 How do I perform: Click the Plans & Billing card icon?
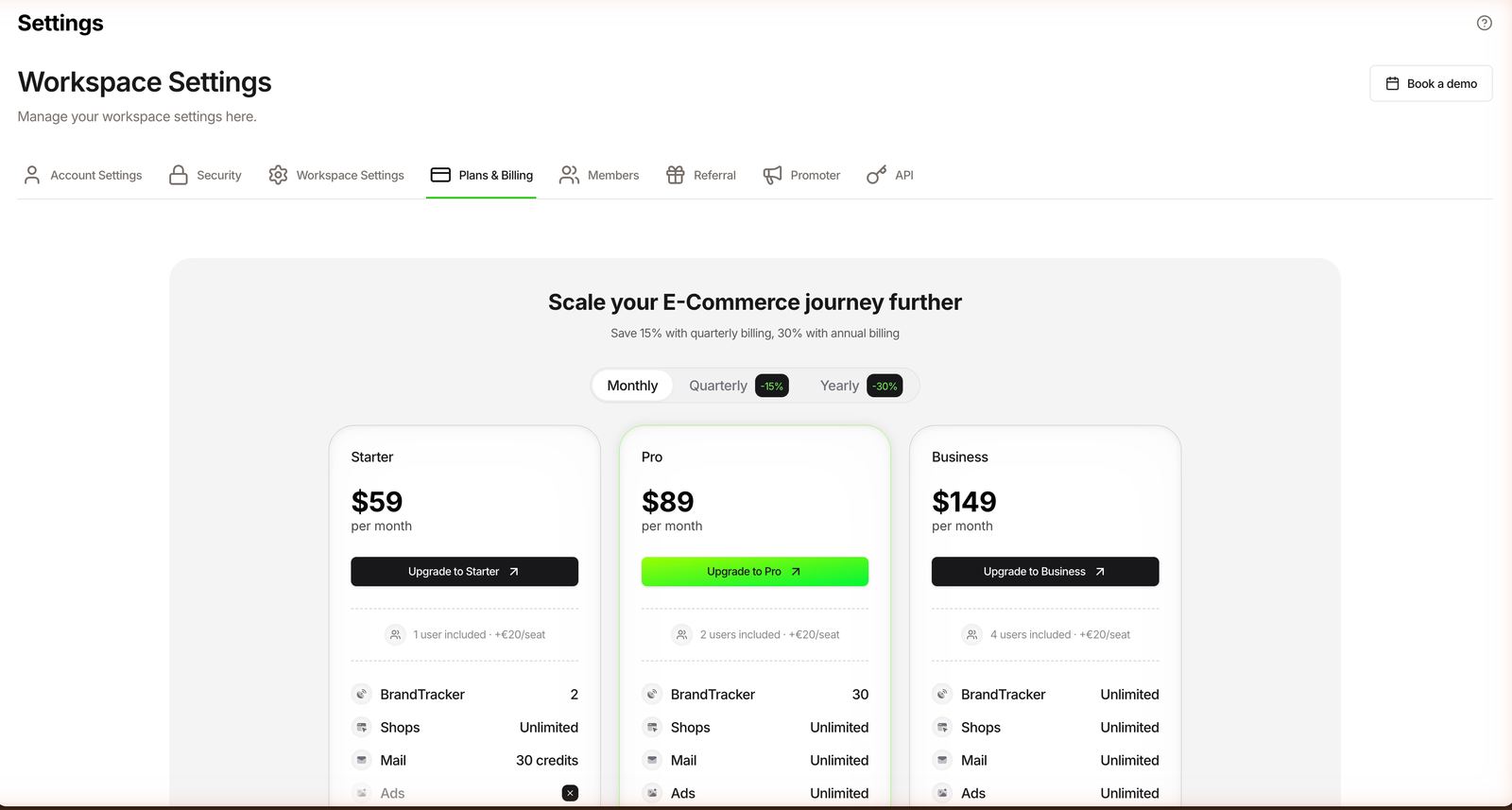[440, 175]
